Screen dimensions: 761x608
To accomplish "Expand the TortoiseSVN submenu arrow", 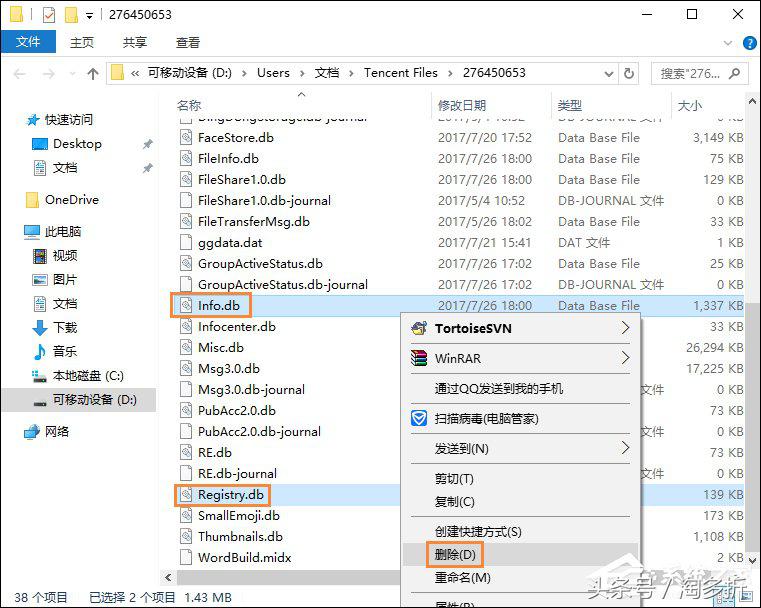I will 625,328.
